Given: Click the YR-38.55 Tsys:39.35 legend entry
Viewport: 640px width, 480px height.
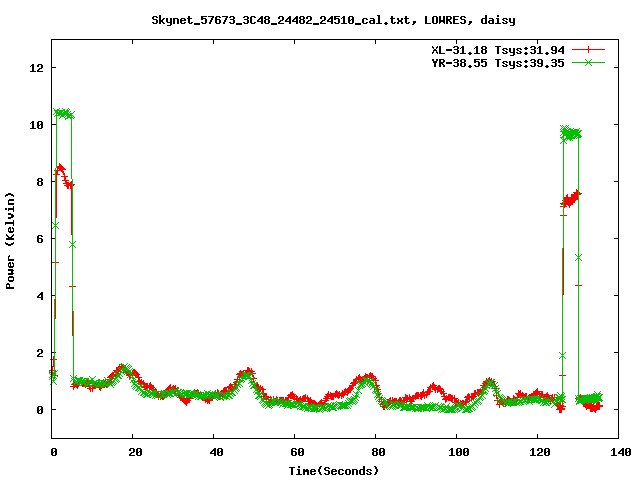Looking at the screenshot, I should [x=498, y=63].
